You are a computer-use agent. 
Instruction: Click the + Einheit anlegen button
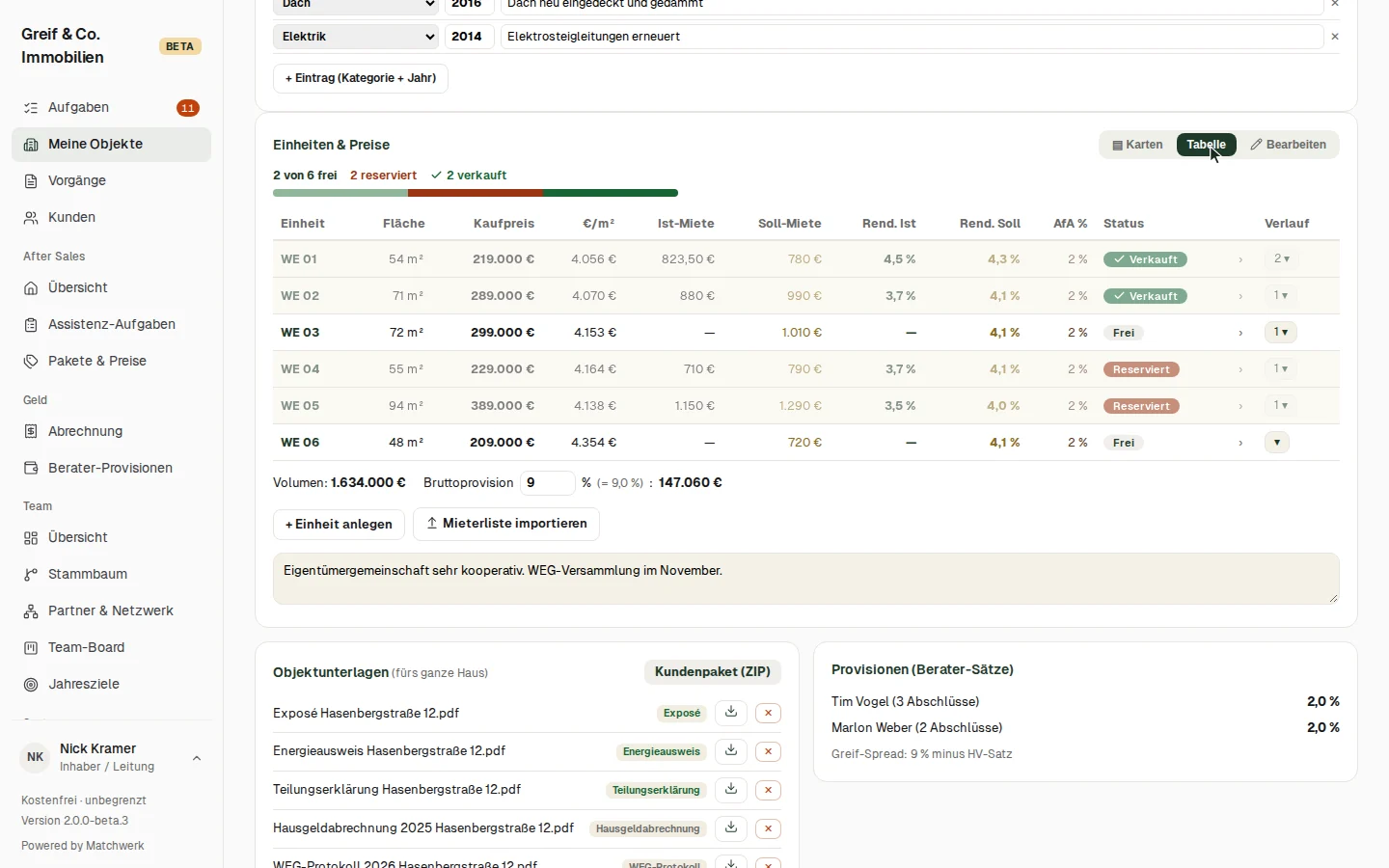[339, 525]
